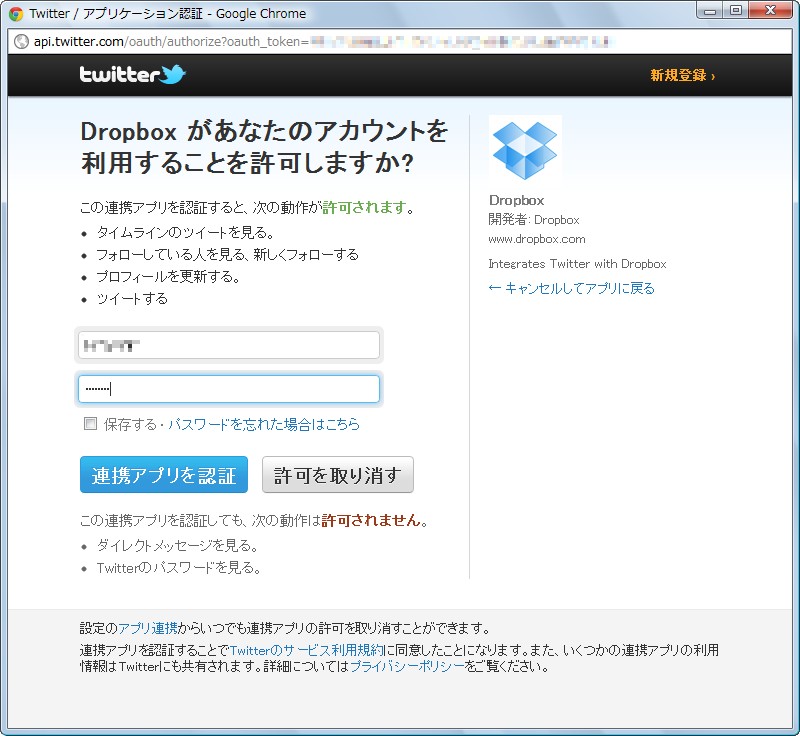Image resolution: width=800 pixels, height=736 pixels.
Task: Maximize the Chrome popup window
Action: point(735,10)
